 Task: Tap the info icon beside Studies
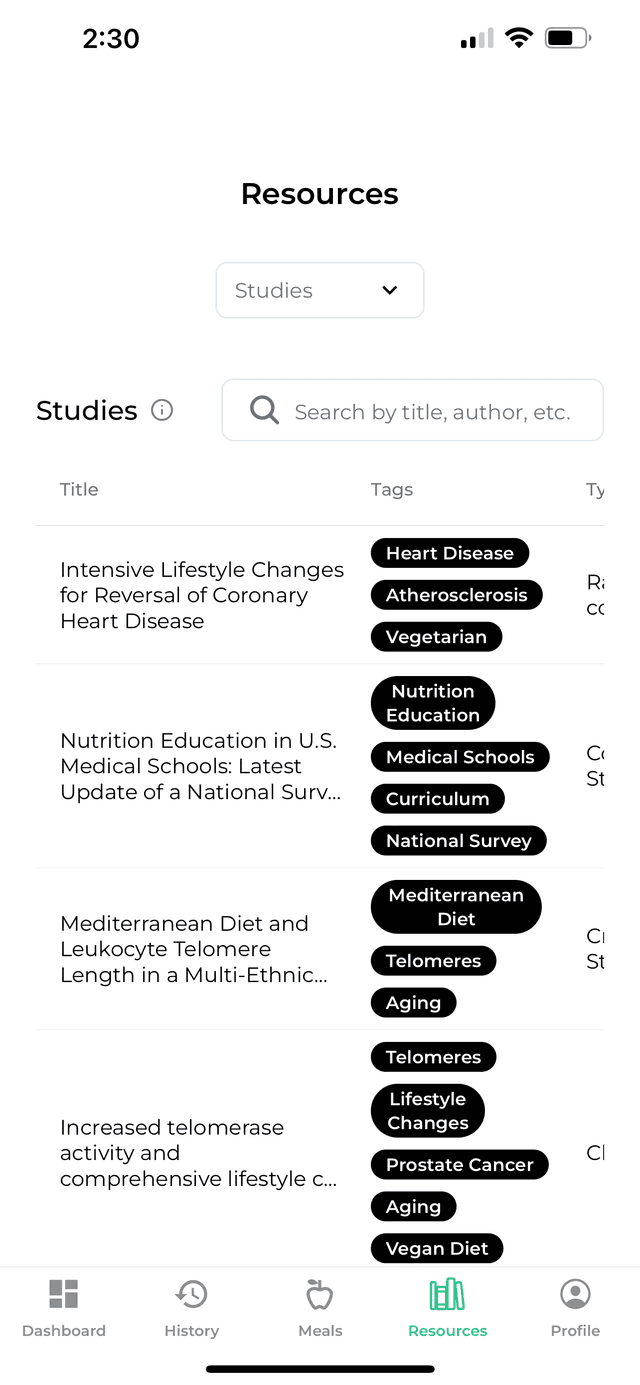pos(162,410)
